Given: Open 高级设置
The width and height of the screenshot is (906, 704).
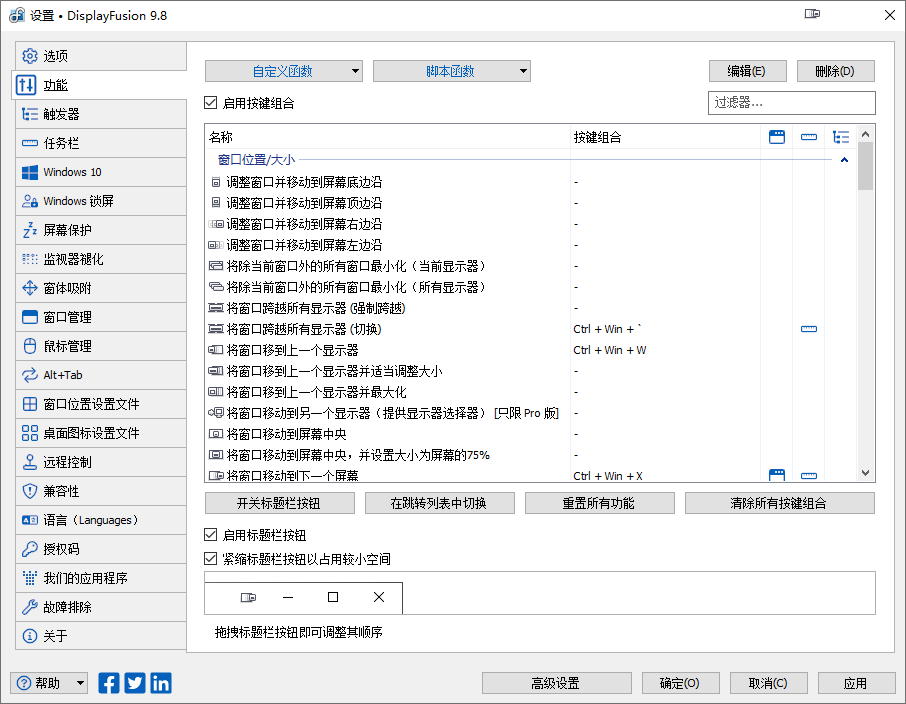Looking at the screenshot, I should 556,683.
